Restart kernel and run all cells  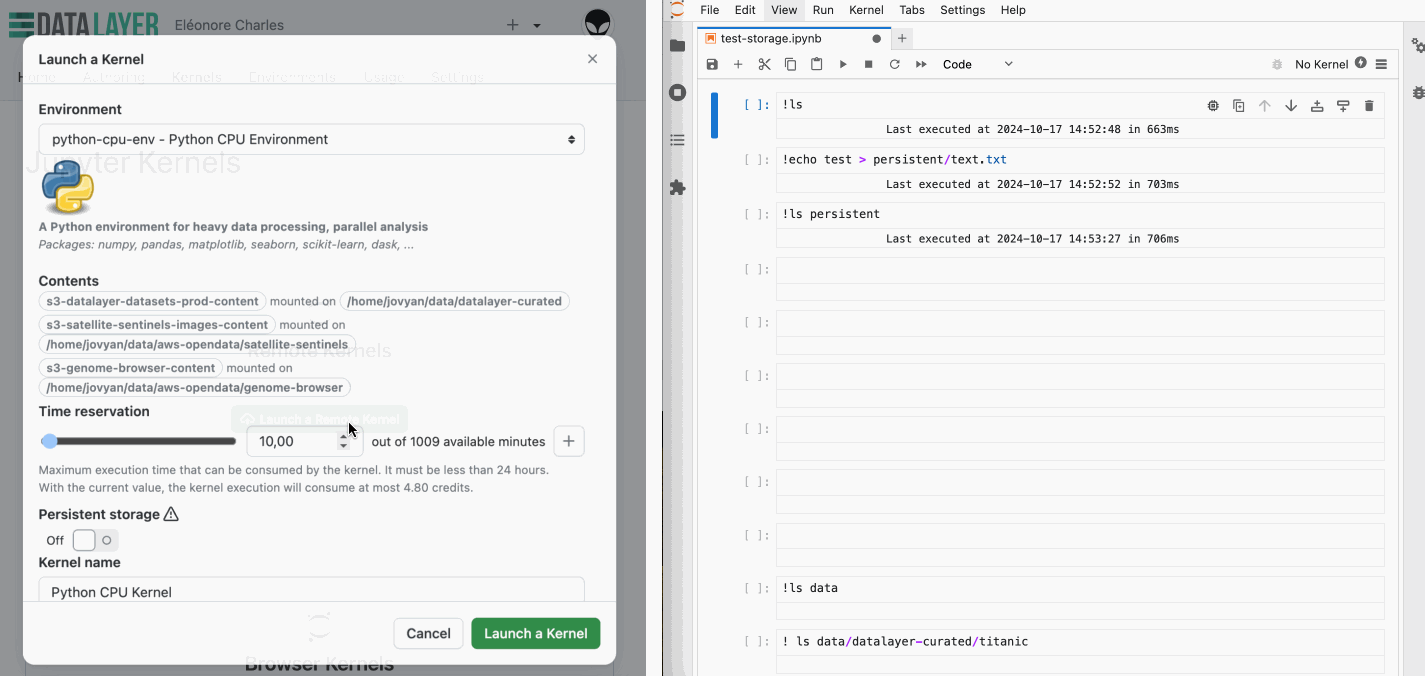point(921,64)
